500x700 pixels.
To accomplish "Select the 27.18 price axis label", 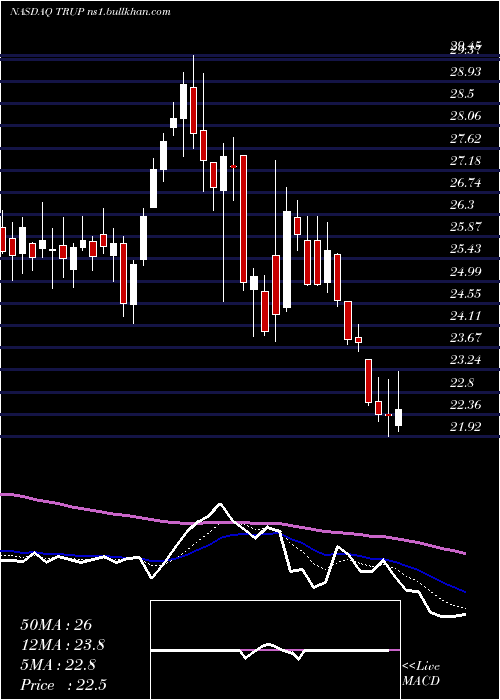I will [x=466, y=160].
